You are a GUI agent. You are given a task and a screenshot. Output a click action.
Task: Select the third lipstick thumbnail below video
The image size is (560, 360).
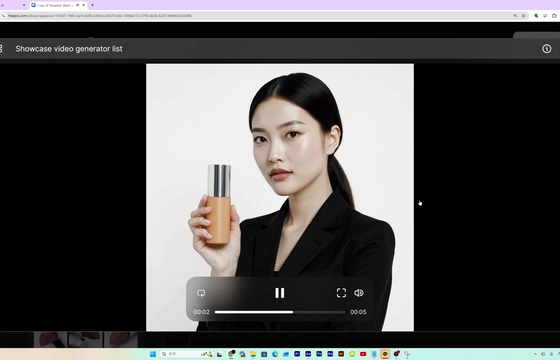coord(121,339)
